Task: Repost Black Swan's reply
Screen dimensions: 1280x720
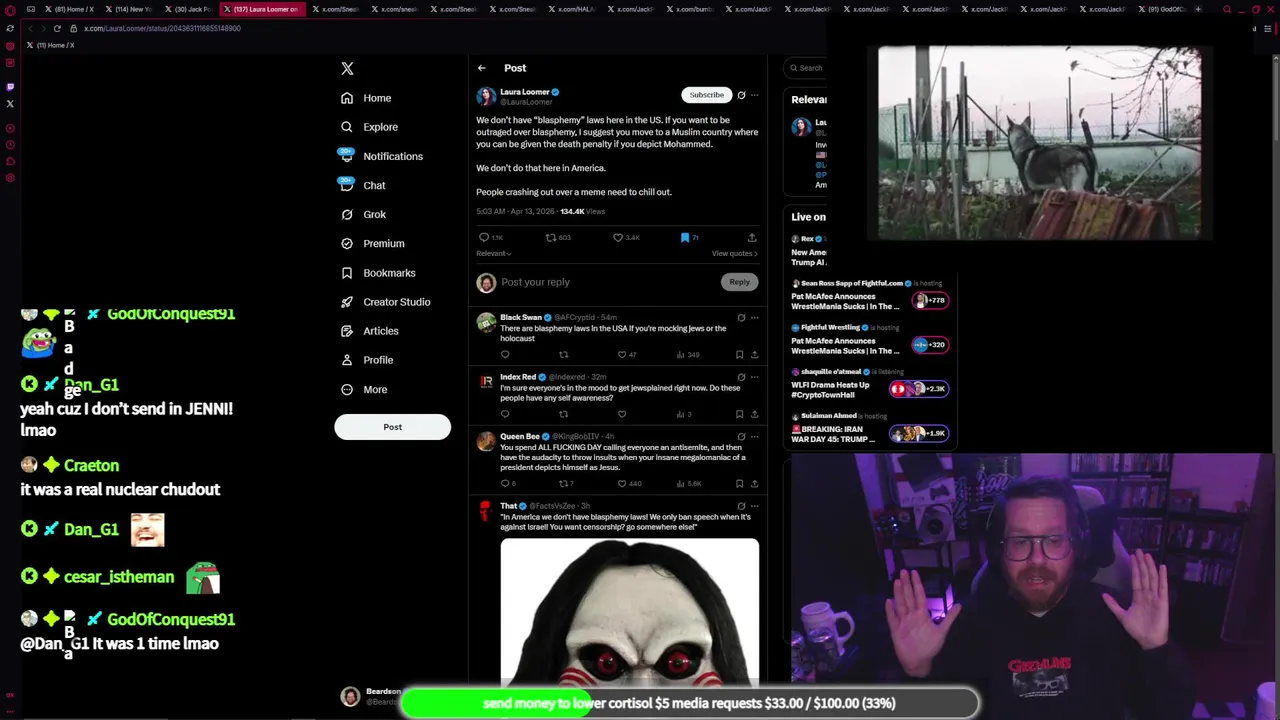Action: tap(563, 354)
